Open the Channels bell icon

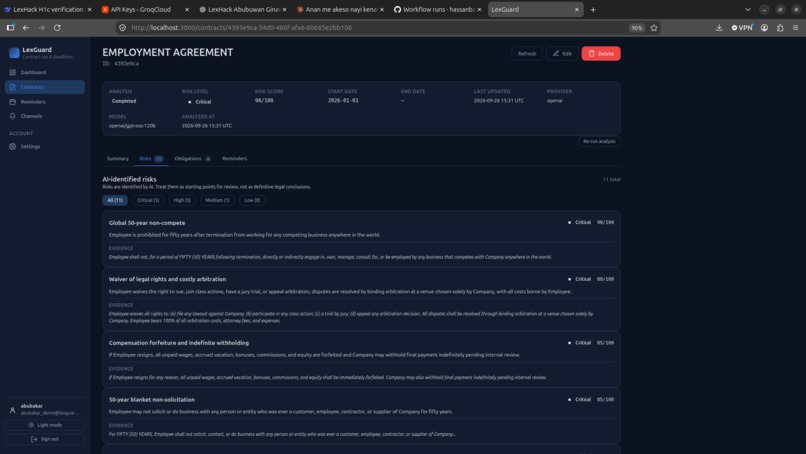(x=12, y=116)
